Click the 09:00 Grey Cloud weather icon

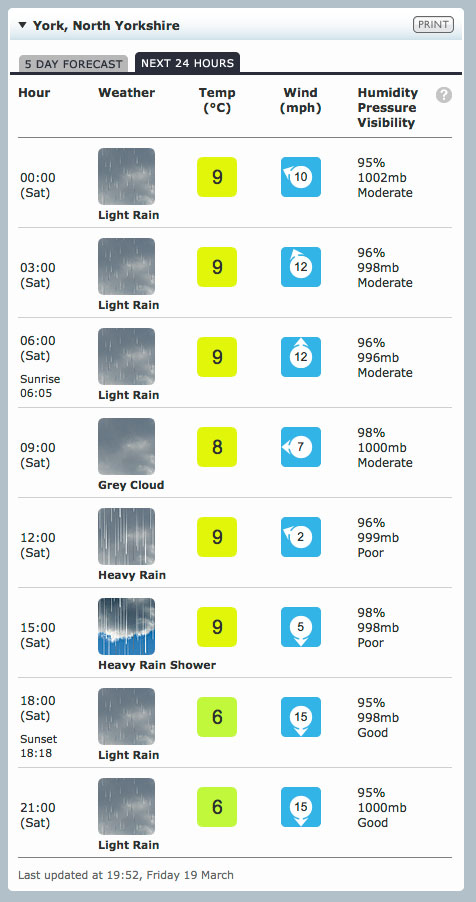127,446
